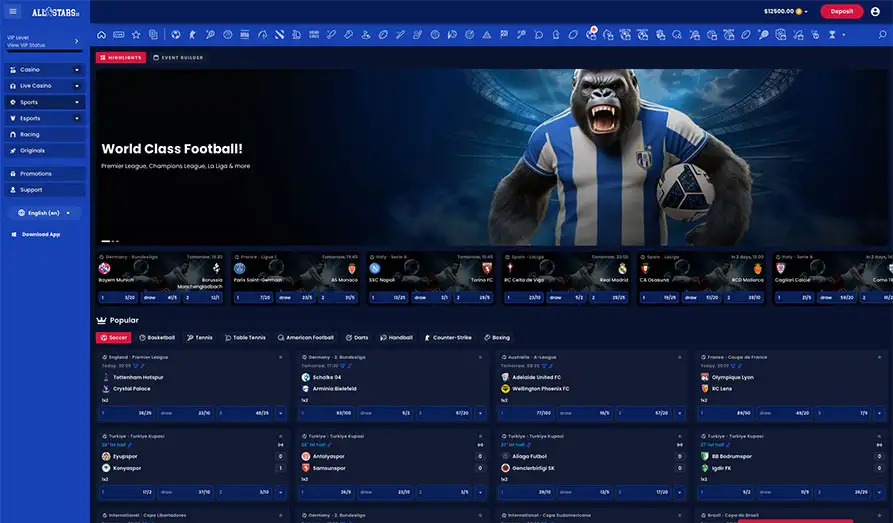This screenshot has height=523, width=893.
Task: Switch to the Event Builder tab
Action: tap(178, 58)
